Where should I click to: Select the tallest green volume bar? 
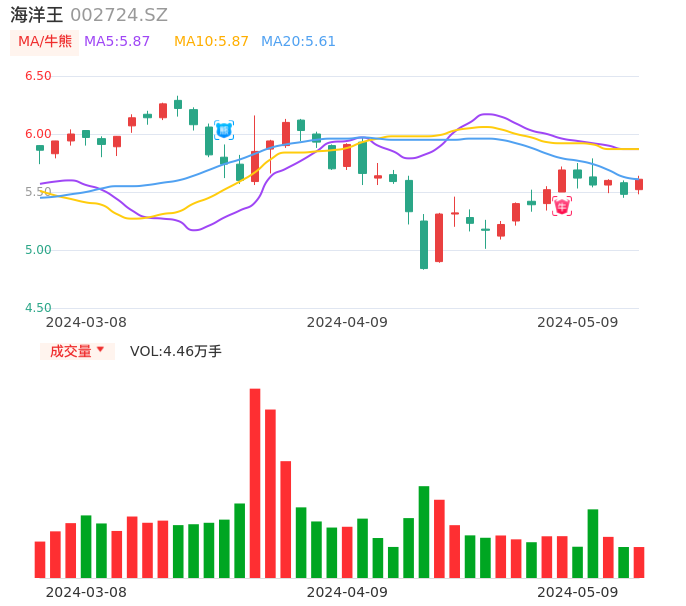tap(424, 531)
